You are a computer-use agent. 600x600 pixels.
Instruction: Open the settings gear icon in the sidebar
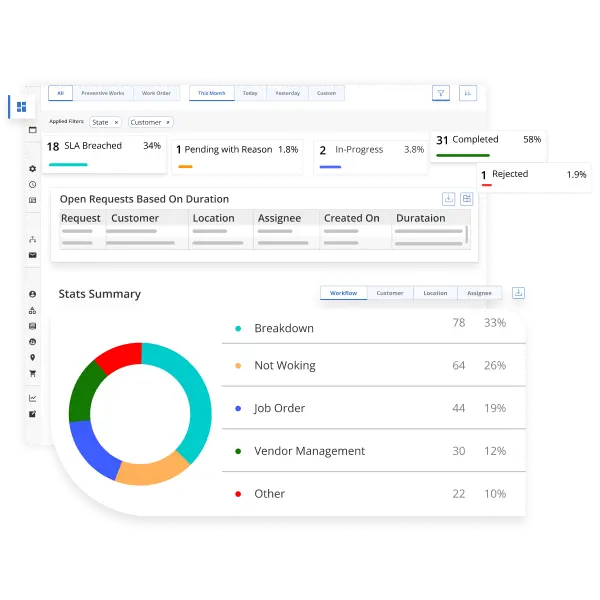(x=33, y=169)
